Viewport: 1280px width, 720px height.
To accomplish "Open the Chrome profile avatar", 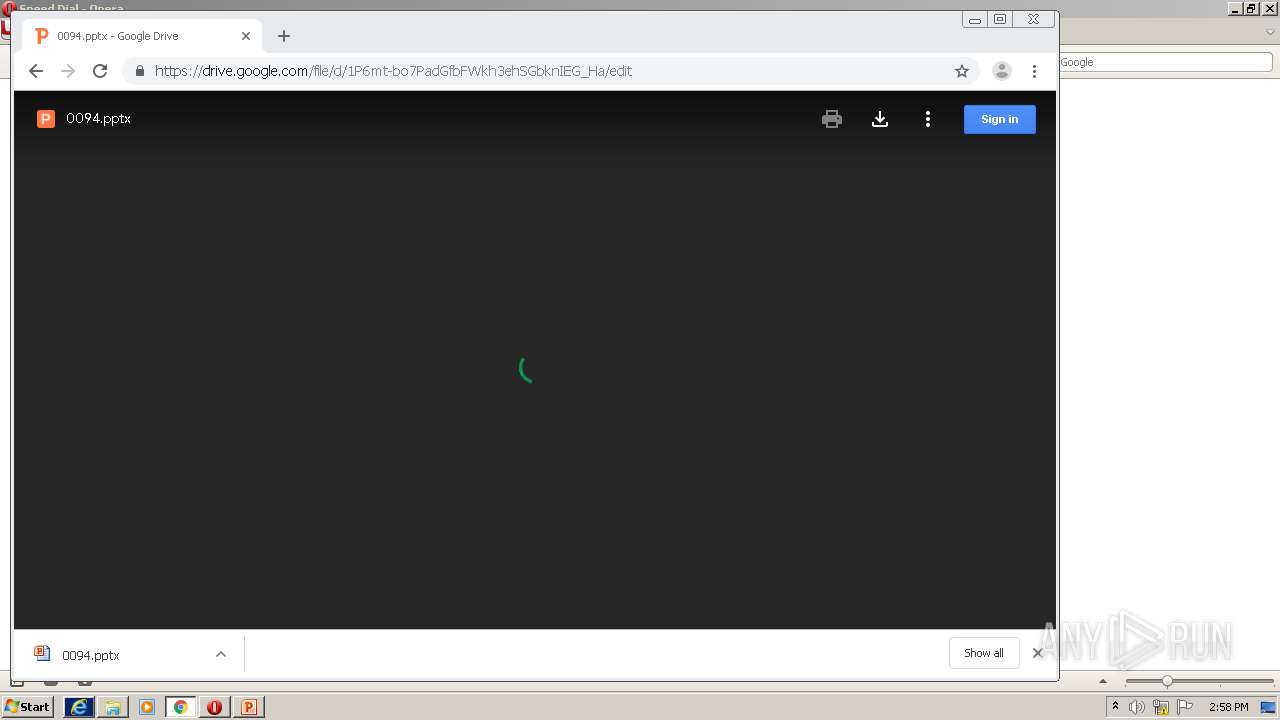I will point(1001,71).
